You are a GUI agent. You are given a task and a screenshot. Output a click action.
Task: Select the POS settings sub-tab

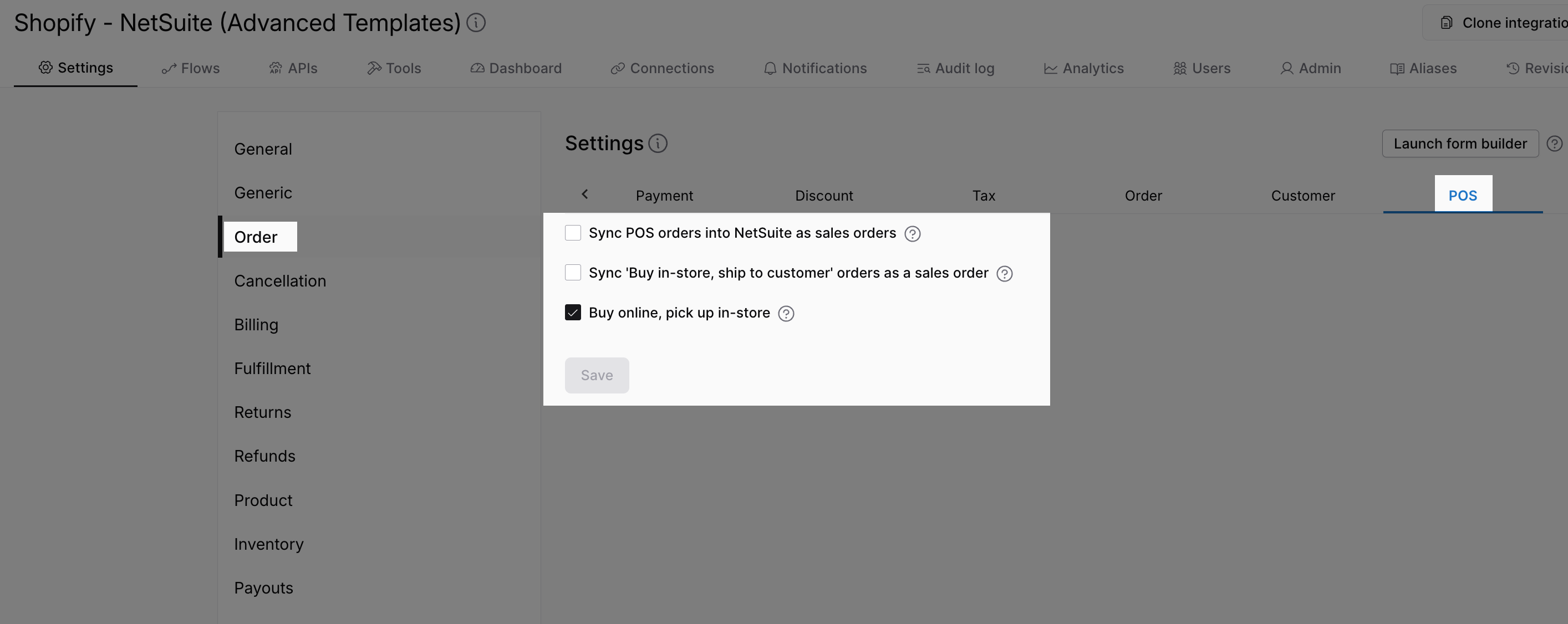click(1463, 195)
